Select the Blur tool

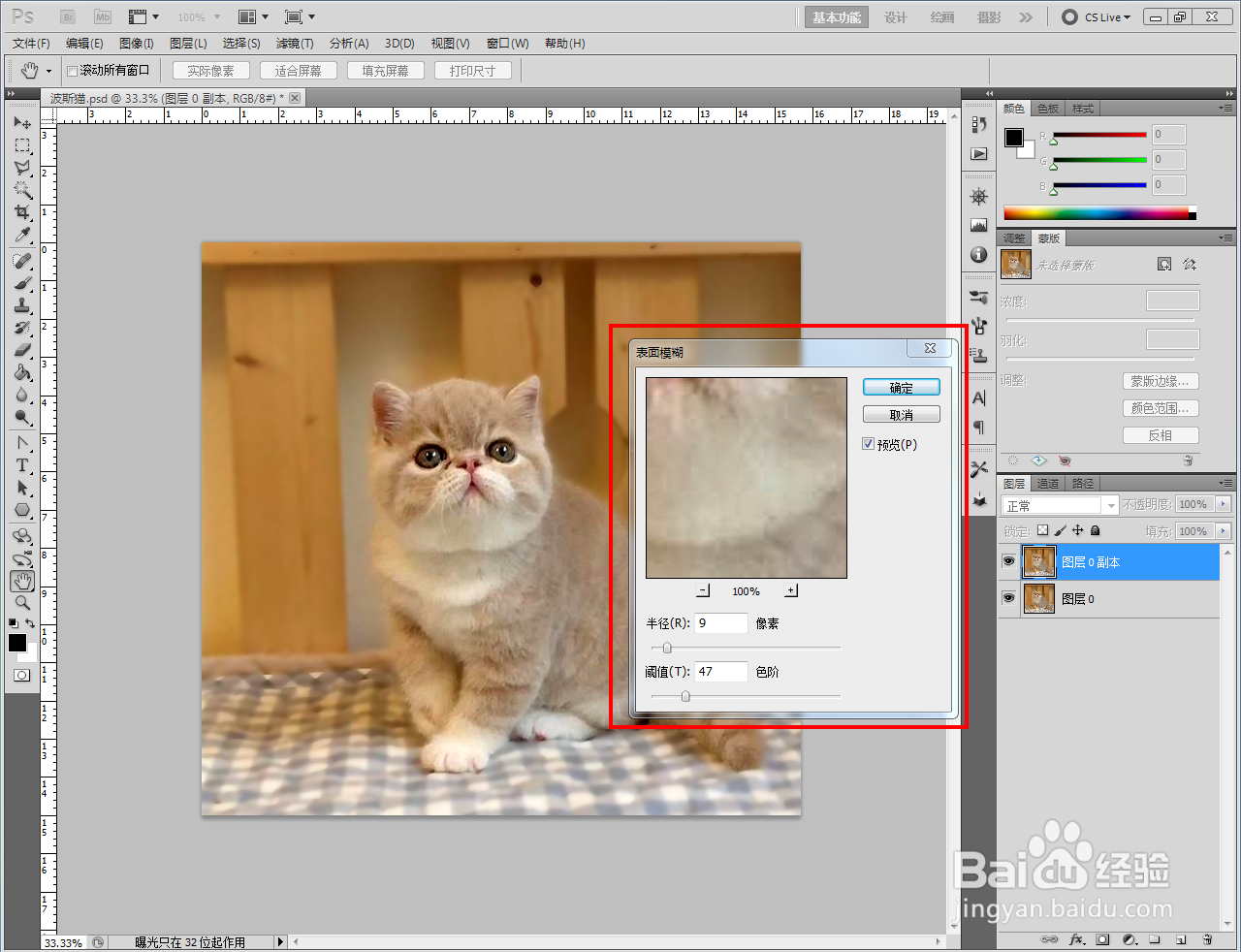click(22, 395)
